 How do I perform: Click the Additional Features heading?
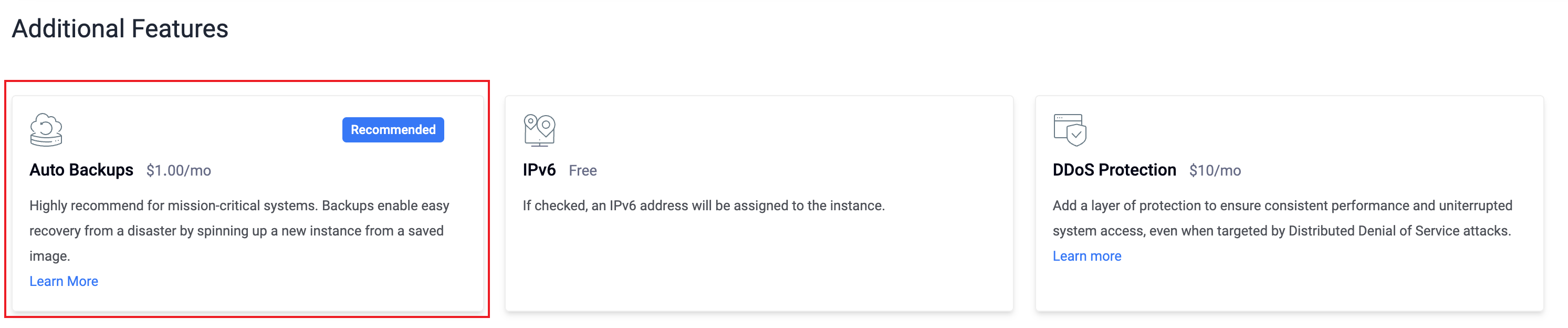click(x=120, y=29)
